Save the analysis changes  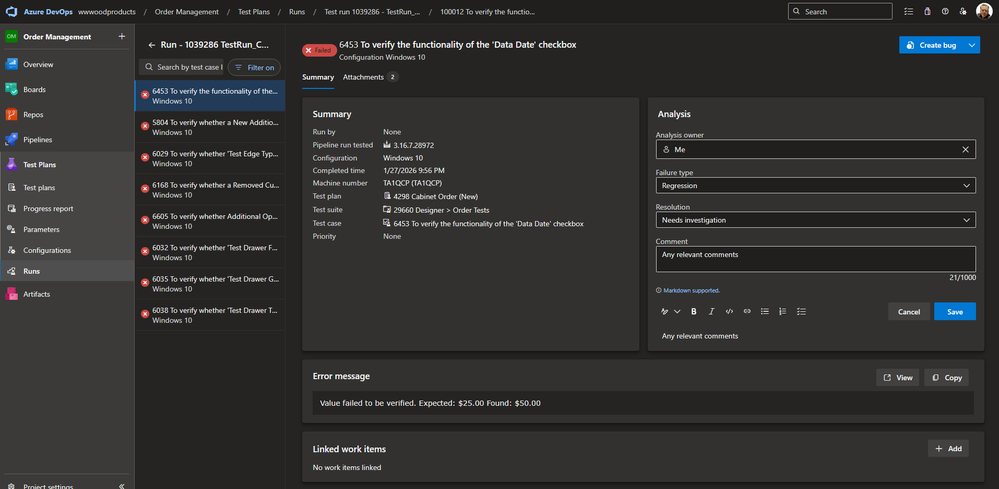954,312
